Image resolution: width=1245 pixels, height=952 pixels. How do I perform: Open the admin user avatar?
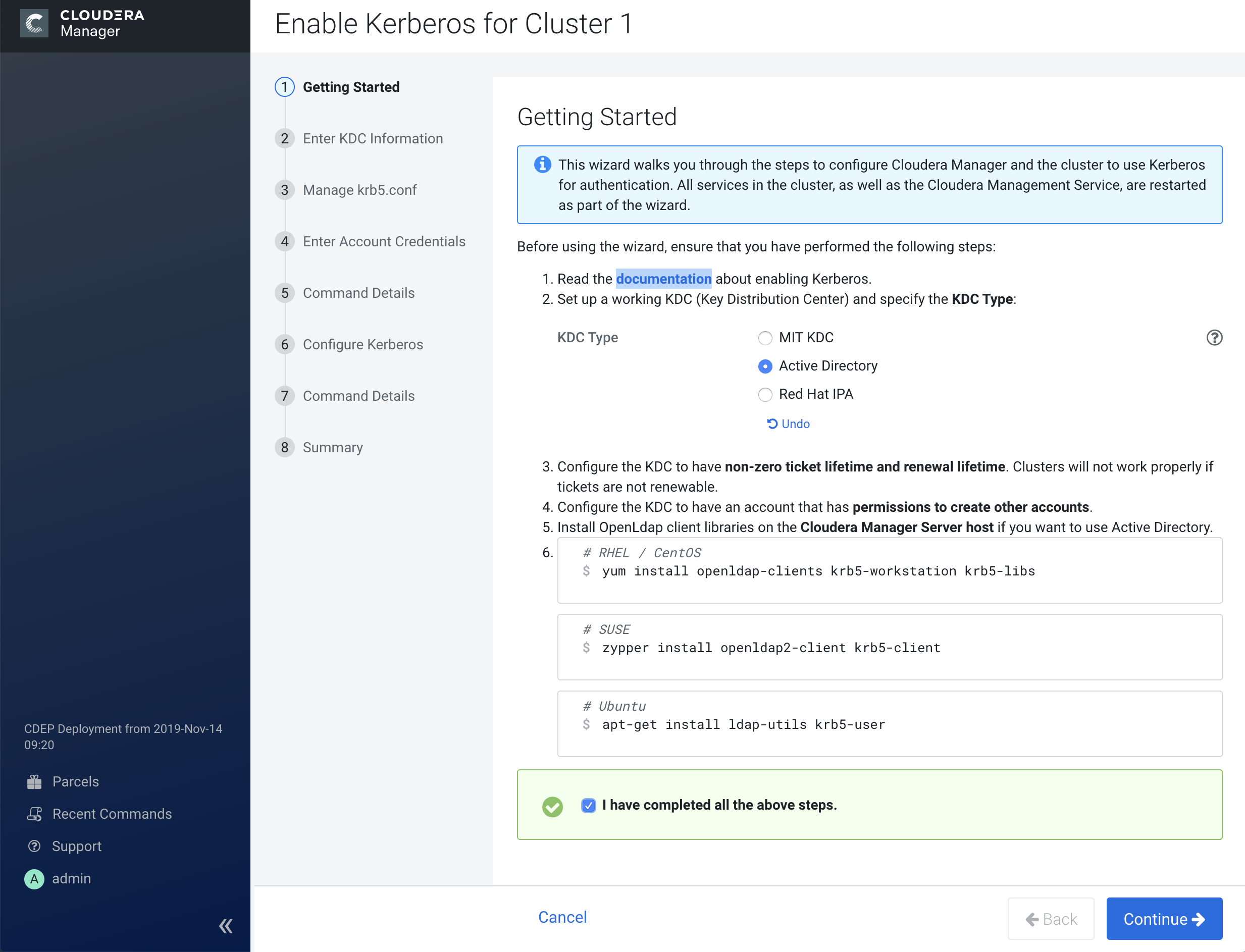(34, 879)
